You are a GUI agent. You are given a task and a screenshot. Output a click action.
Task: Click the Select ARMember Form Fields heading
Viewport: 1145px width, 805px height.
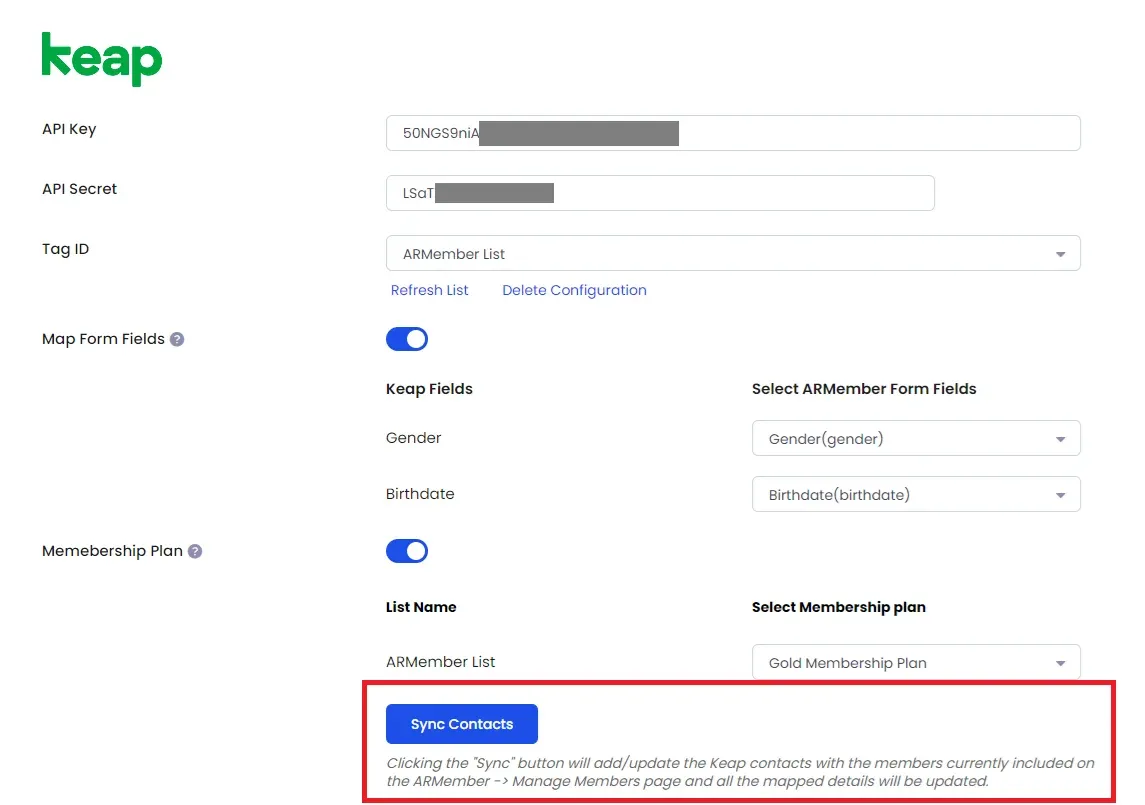pyautogui.click(x=864, y=389)
